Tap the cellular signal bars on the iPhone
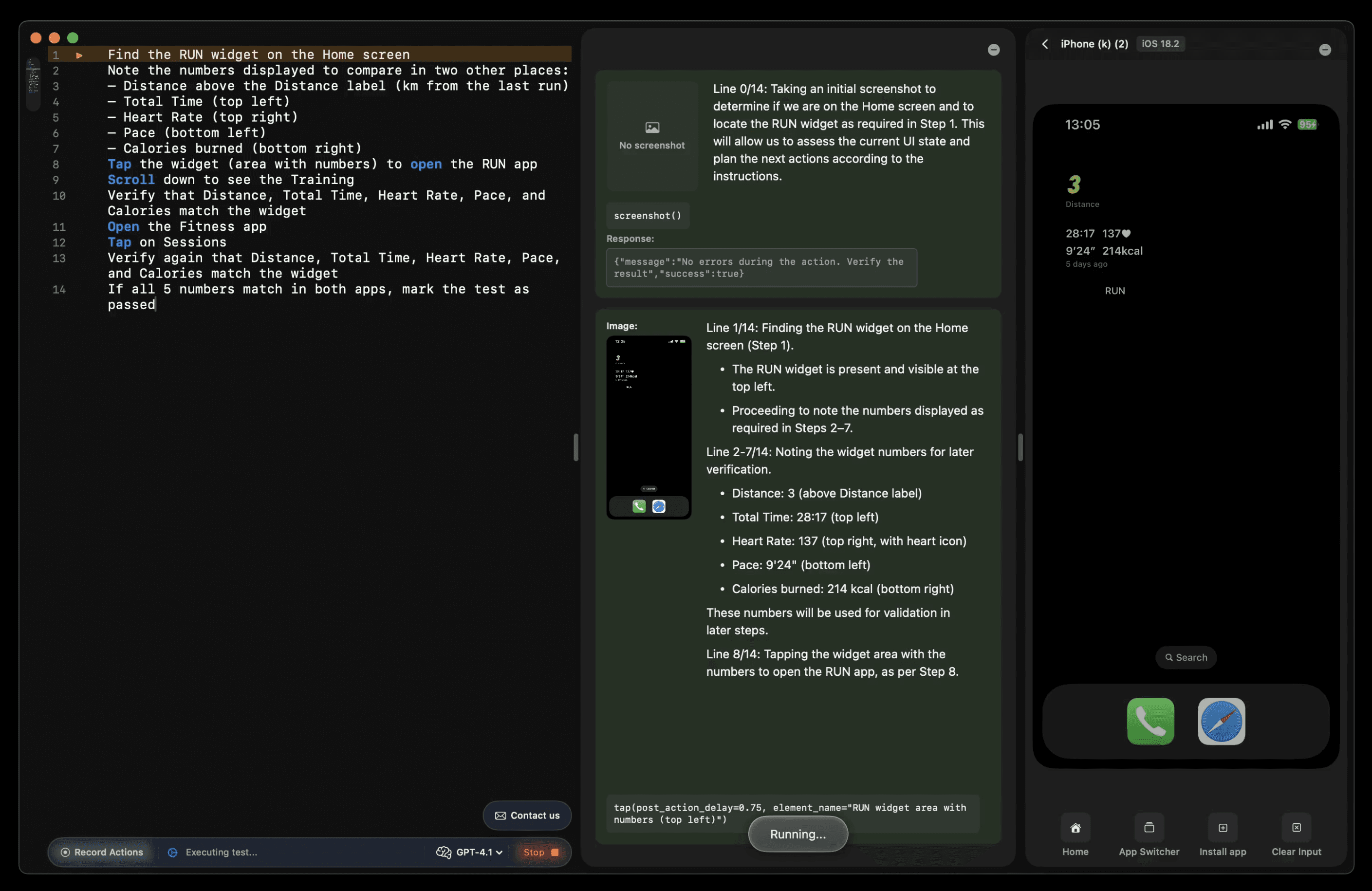Image resolution: width=1372 pixels, height=891 pixels. click(1264, 125)
